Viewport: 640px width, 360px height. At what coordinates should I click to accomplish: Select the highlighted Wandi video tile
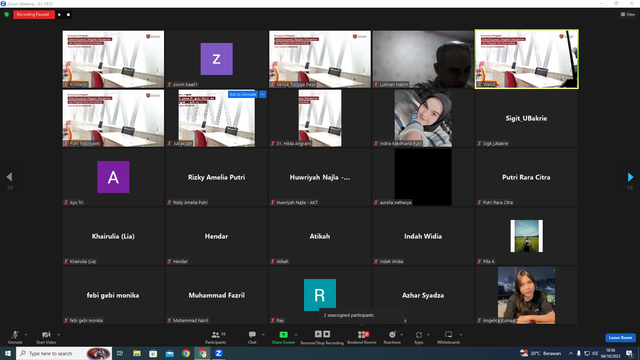click(x=527, y=59)
